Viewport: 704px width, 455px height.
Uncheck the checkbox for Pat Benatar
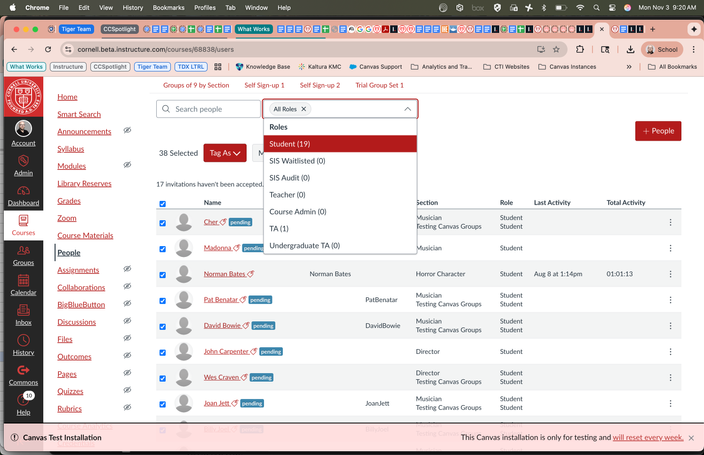click(163, 300)
